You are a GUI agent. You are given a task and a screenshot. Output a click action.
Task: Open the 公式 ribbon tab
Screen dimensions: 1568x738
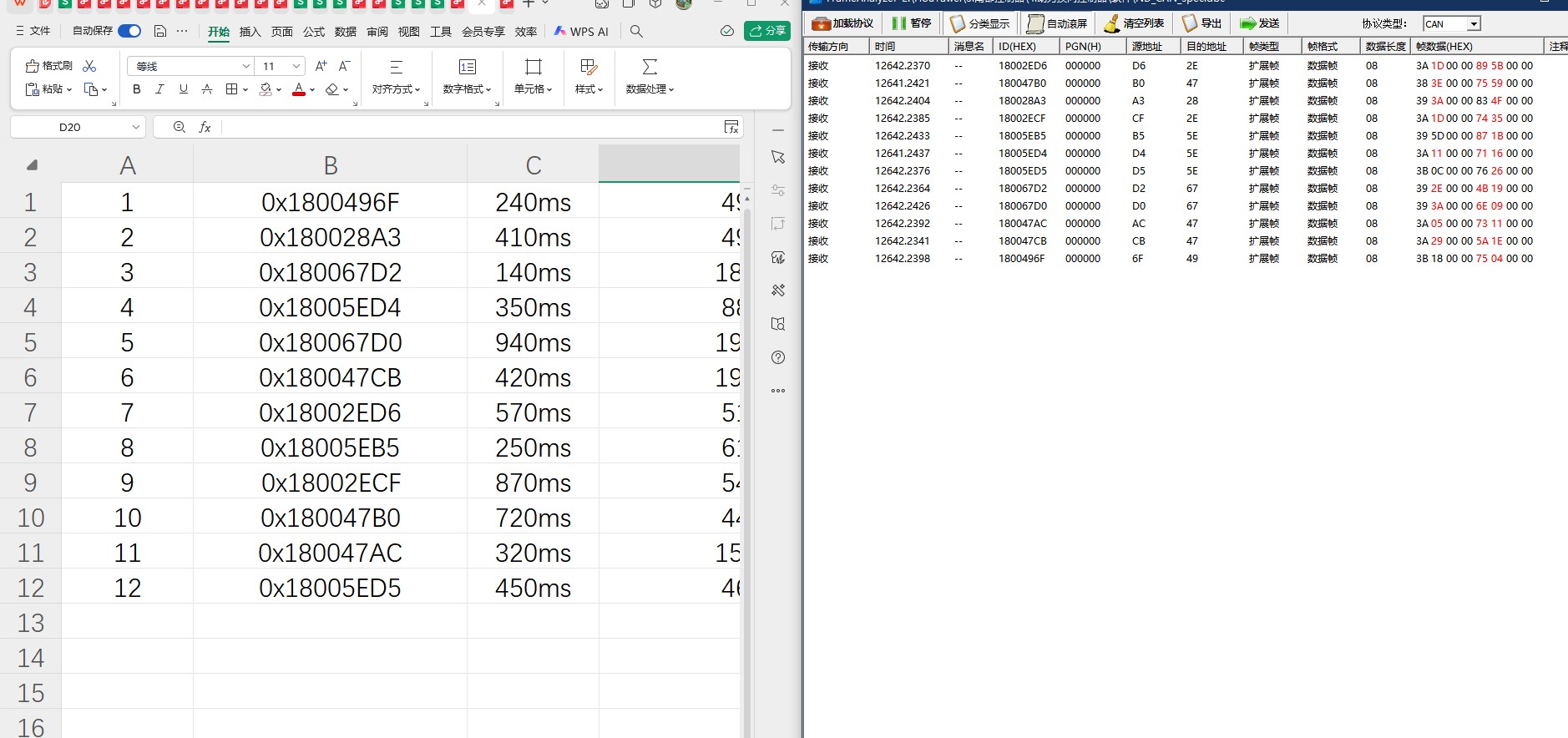tap(314, 32)
